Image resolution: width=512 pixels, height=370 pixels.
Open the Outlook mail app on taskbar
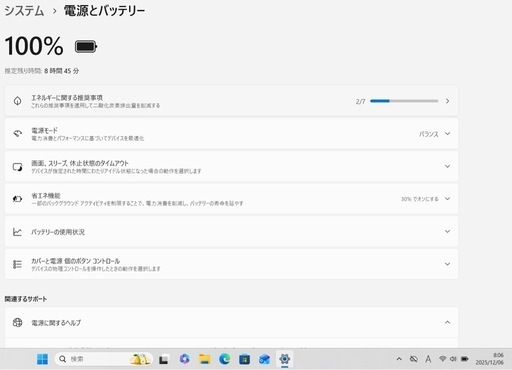click(264, 359)
